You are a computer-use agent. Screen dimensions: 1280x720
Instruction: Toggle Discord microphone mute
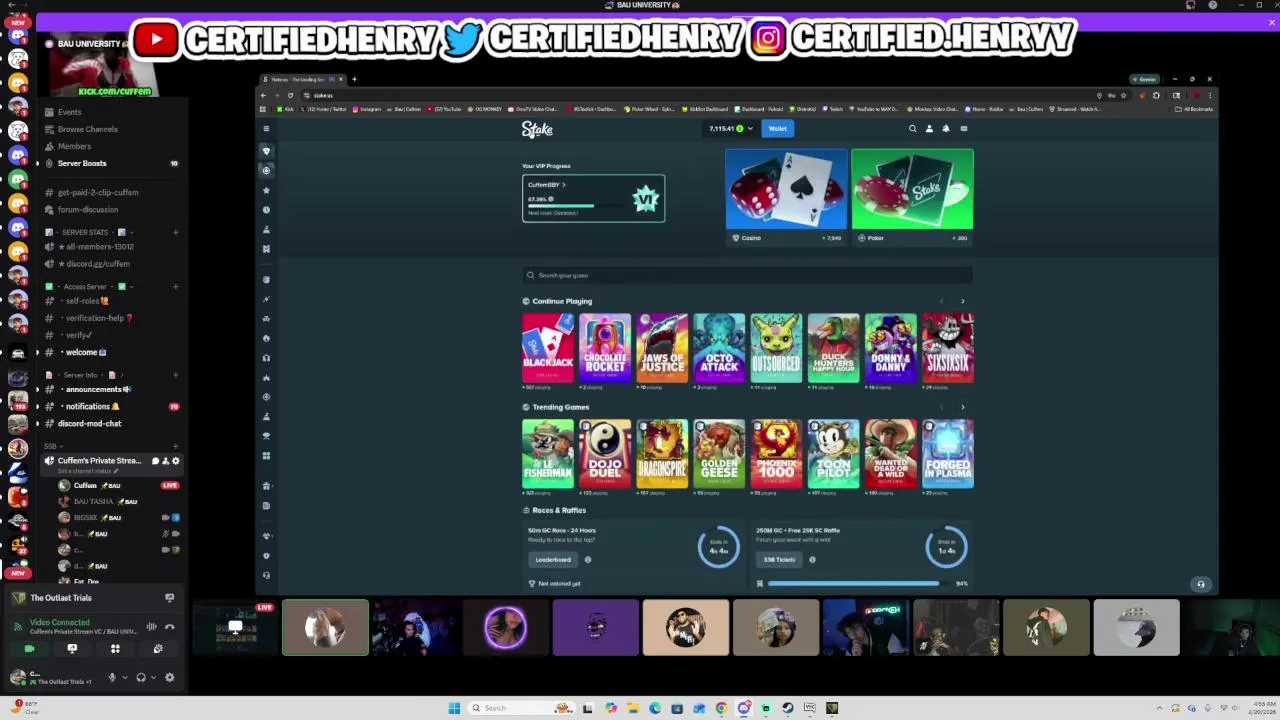point(112,677)
